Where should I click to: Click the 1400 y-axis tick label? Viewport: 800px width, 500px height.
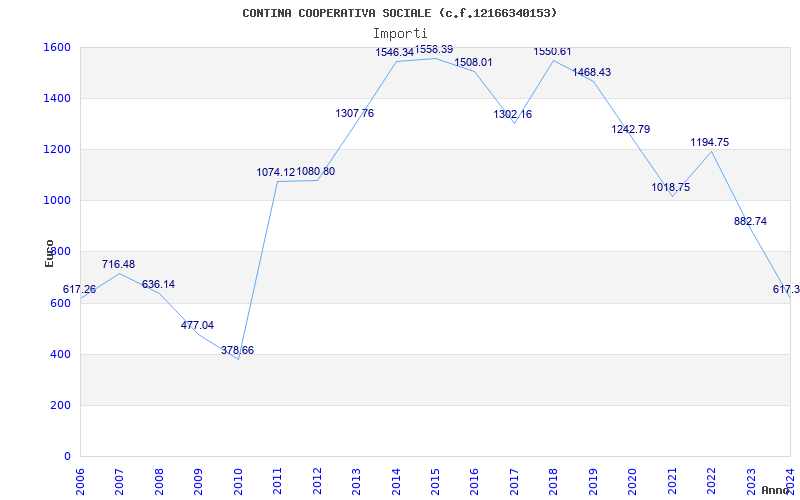coord(56,98)
